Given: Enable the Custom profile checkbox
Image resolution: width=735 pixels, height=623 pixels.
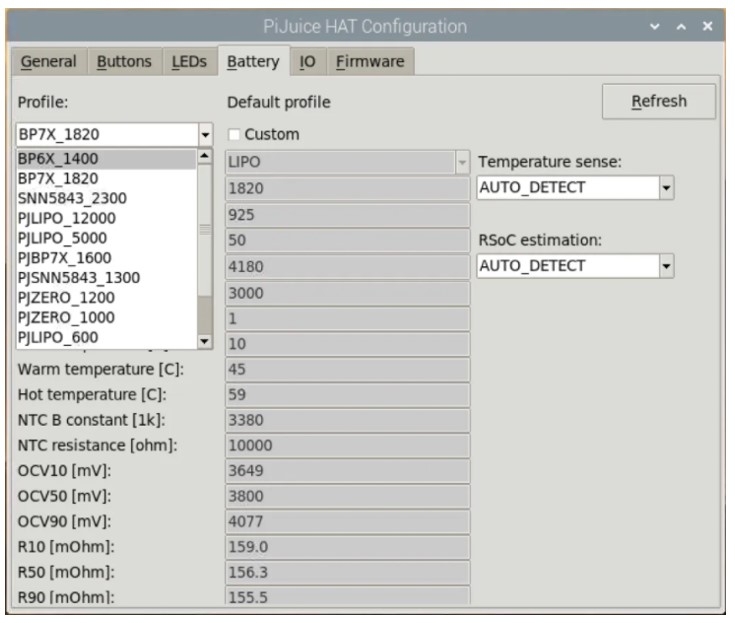Looking at the screenshot, I should coord(233,135).
